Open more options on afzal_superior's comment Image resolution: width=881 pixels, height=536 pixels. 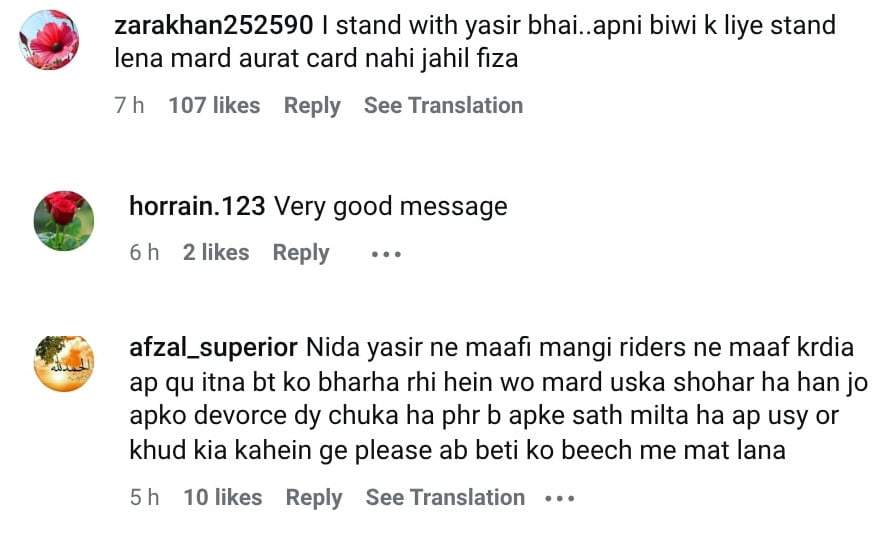coord(559,498)
